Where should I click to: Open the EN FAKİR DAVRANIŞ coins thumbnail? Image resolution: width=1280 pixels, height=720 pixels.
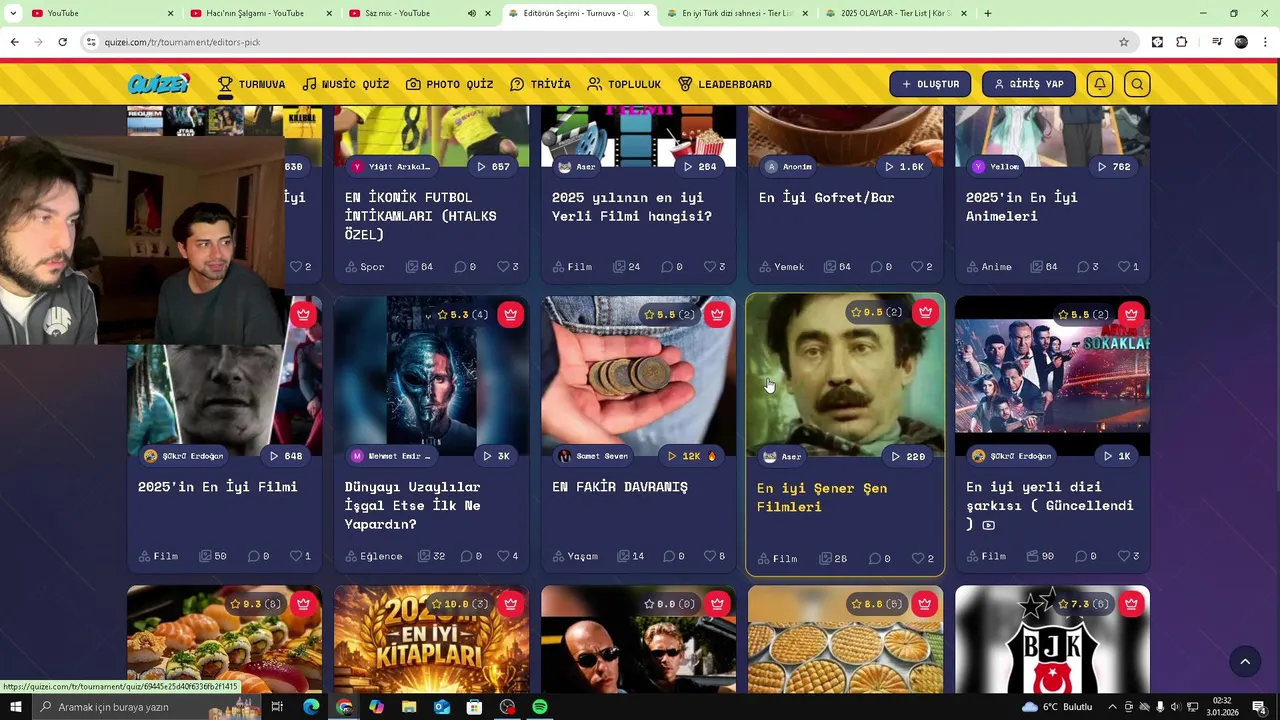click(638, 375)
